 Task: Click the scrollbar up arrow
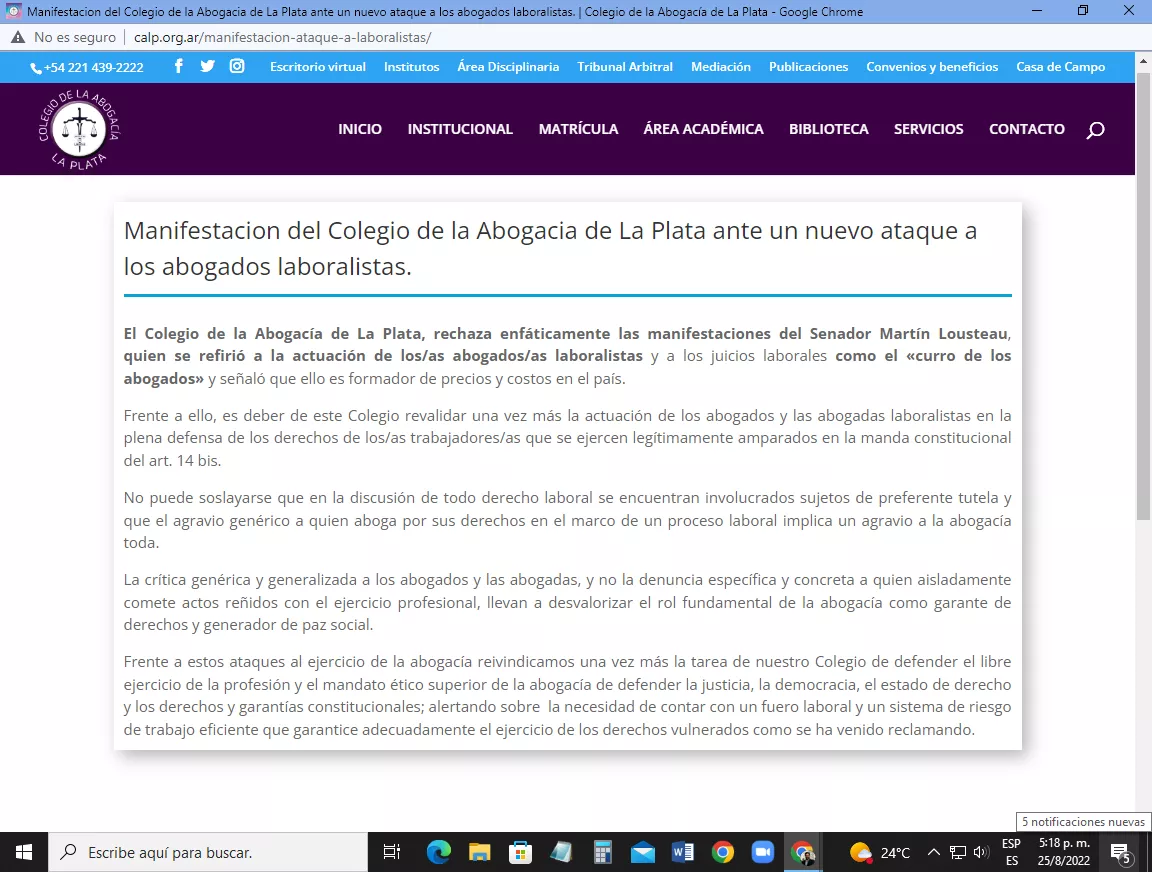(x=1143, y=60)
